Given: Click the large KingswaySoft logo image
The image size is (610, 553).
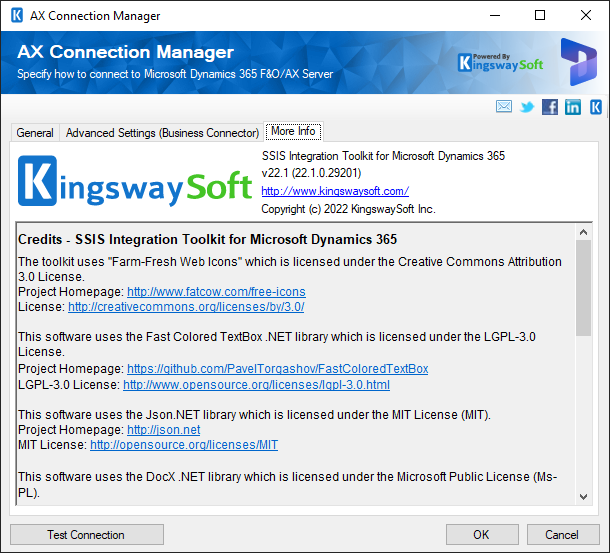Looking at the screenshot, I should 135,181.
